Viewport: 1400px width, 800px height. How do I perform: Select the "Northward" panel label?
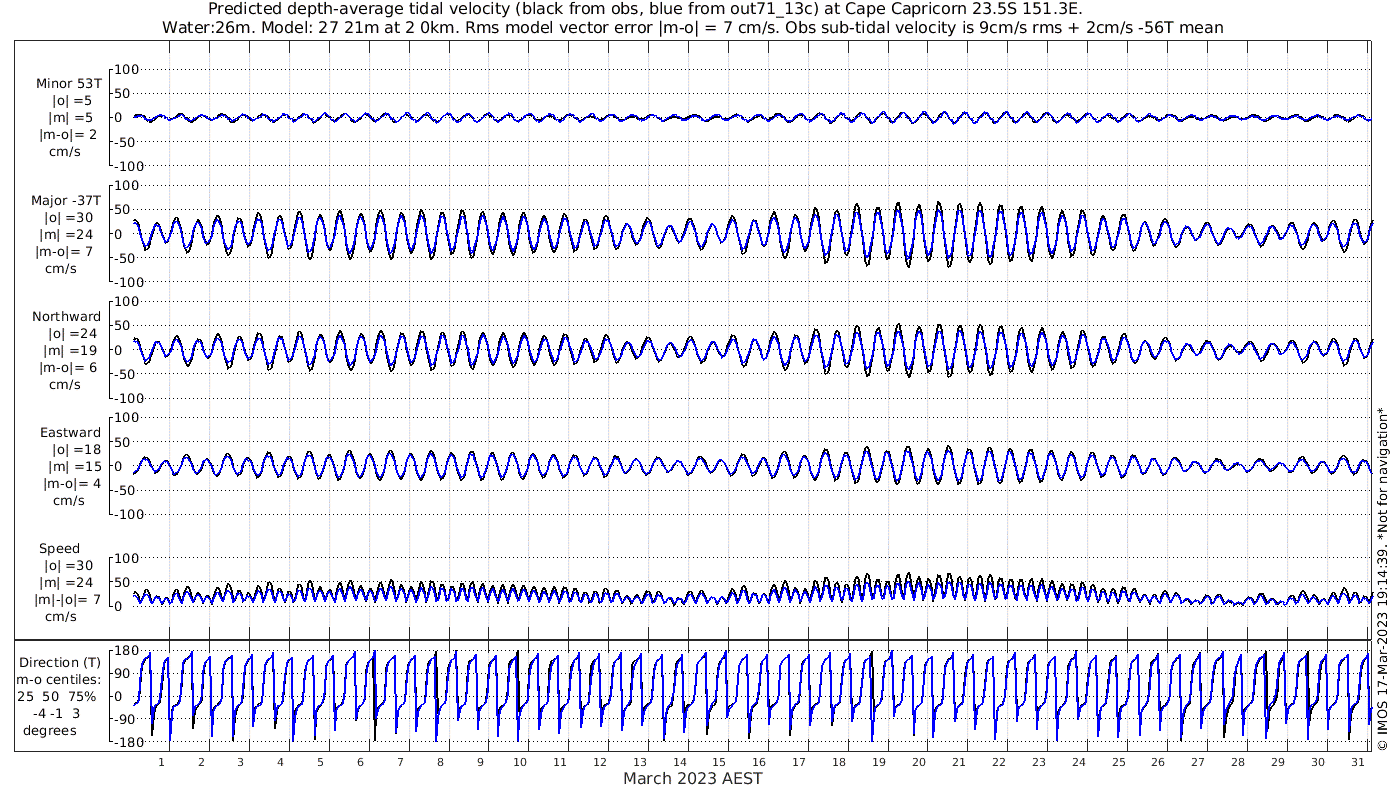click(66, 317)
